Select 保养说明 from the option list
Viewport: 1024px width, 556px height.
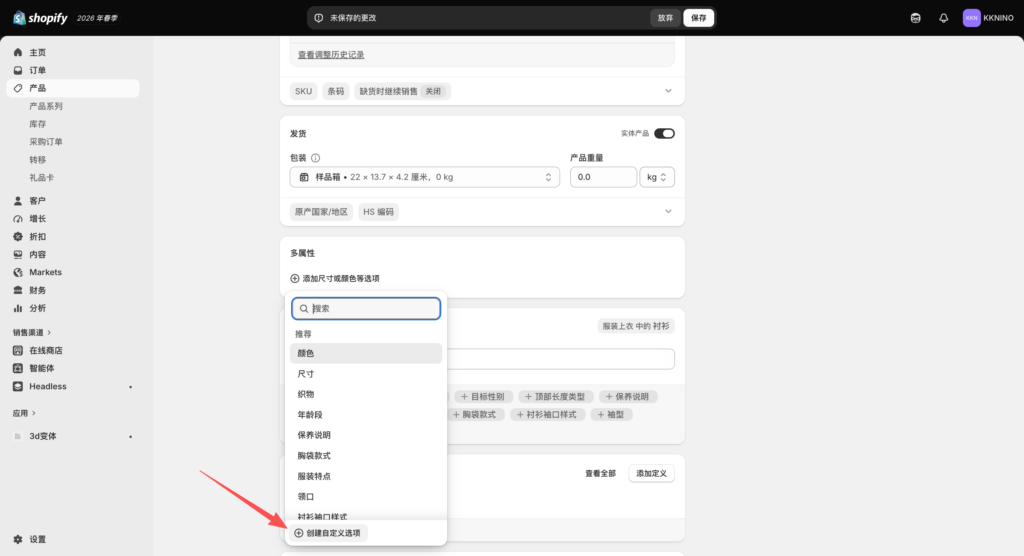[x=366, y=435]
